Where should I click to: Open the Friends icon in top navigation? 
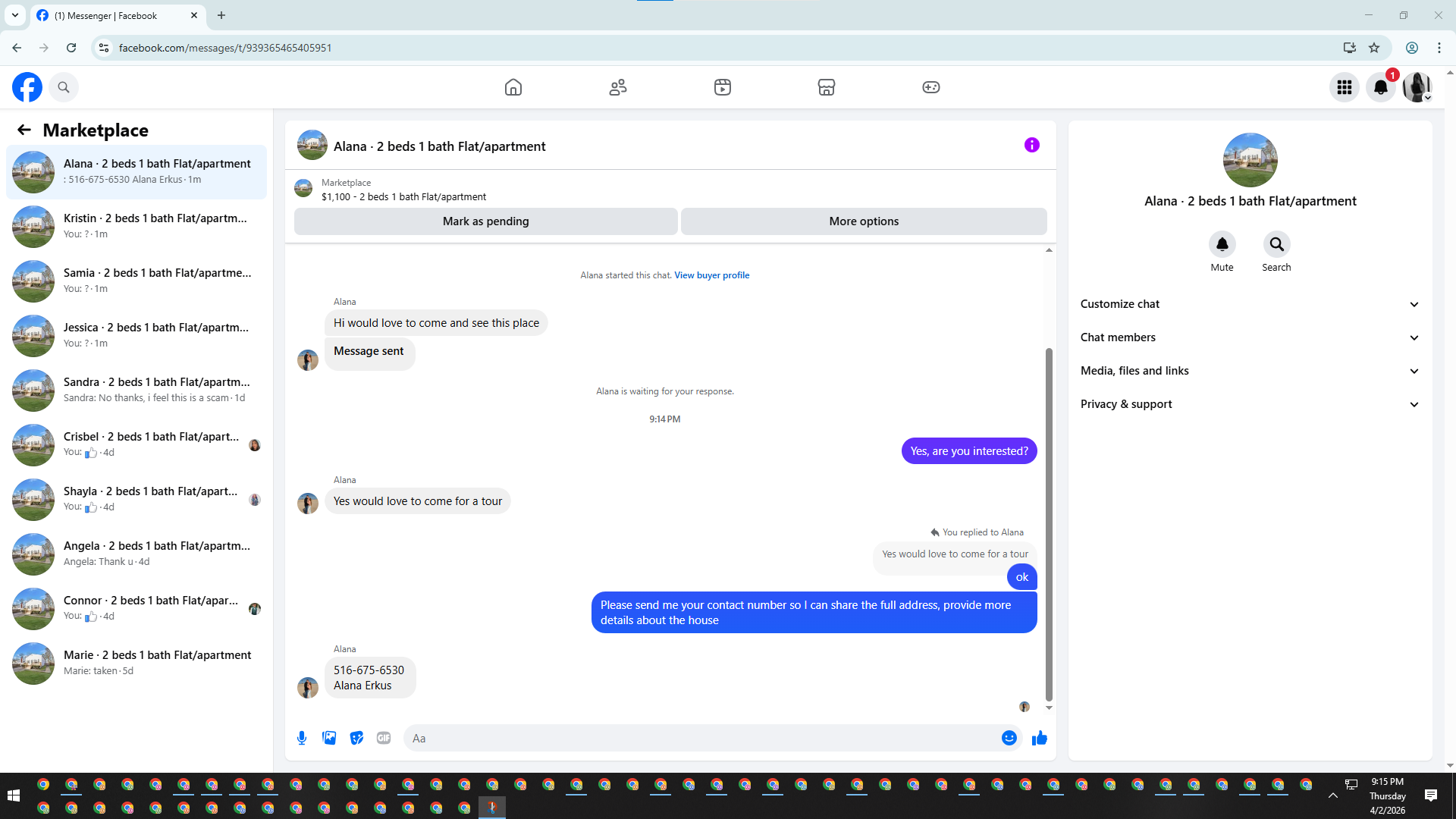pyautogui.click(x=618, y=87)
